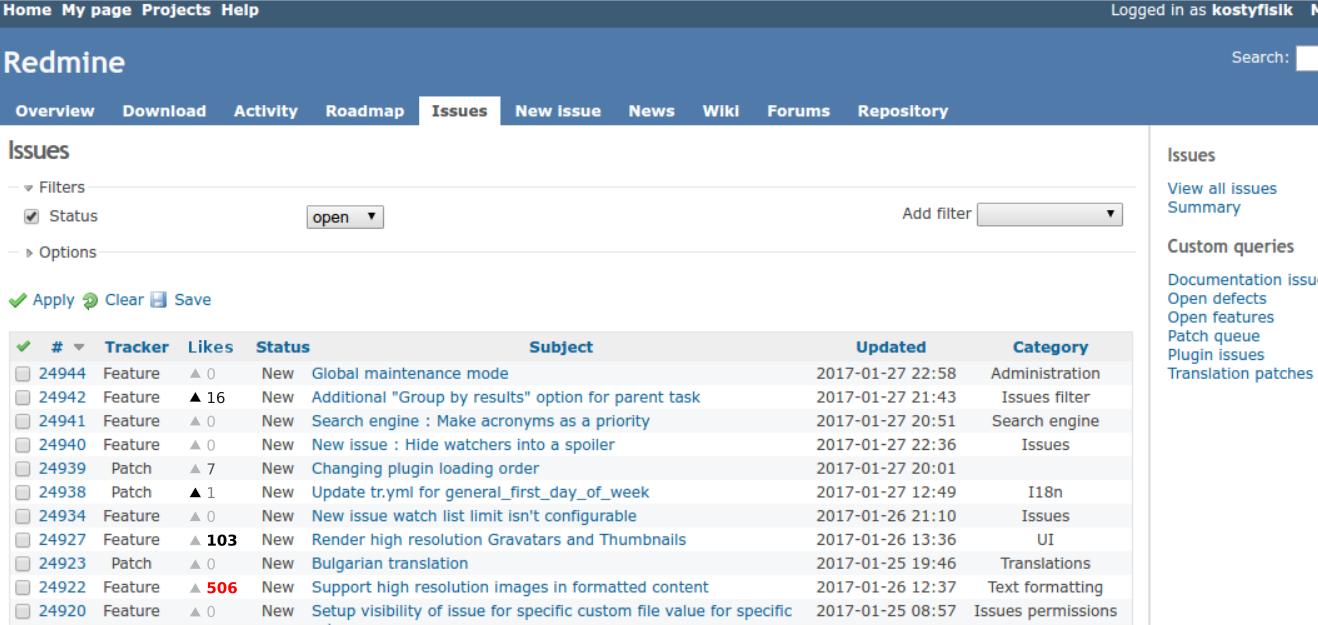Click like triangle for Bulgarian translation row

click(x=195, y=564)
